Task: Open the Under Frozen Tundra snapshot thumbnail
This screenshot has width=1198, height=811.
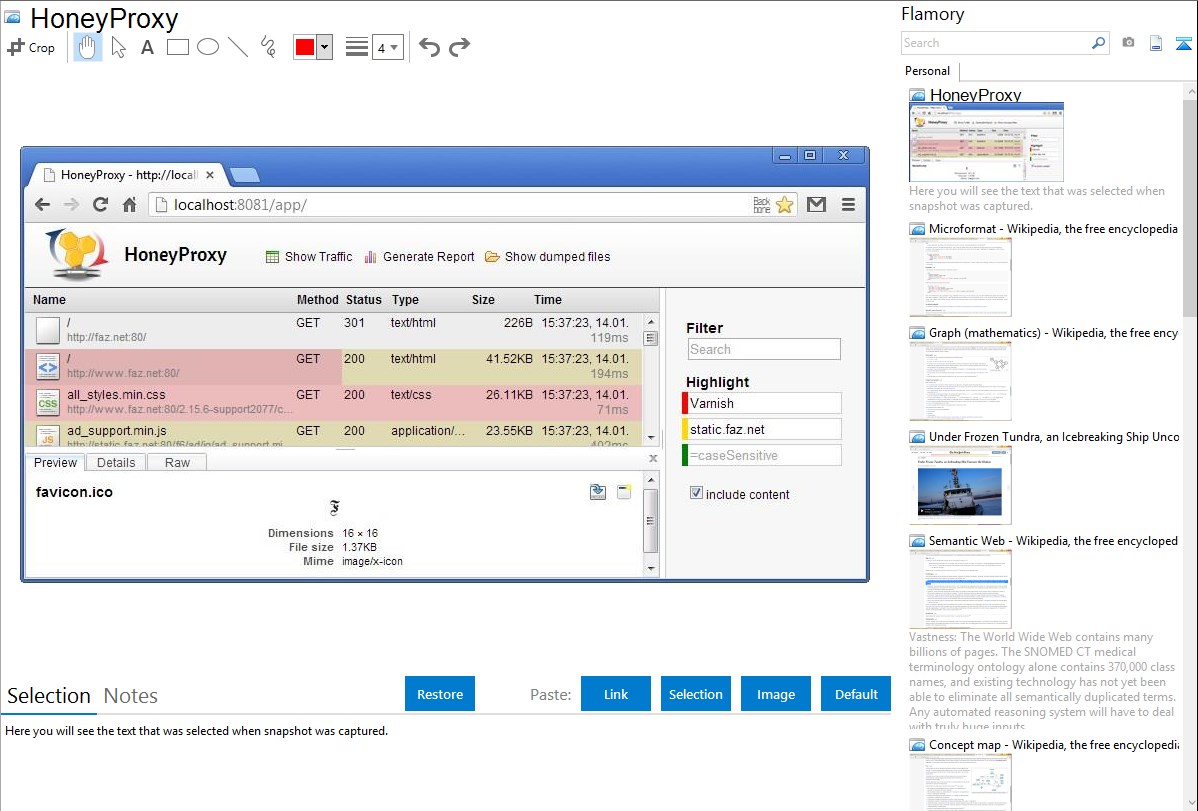Action: pyautogui.click(x=960, y=485)
